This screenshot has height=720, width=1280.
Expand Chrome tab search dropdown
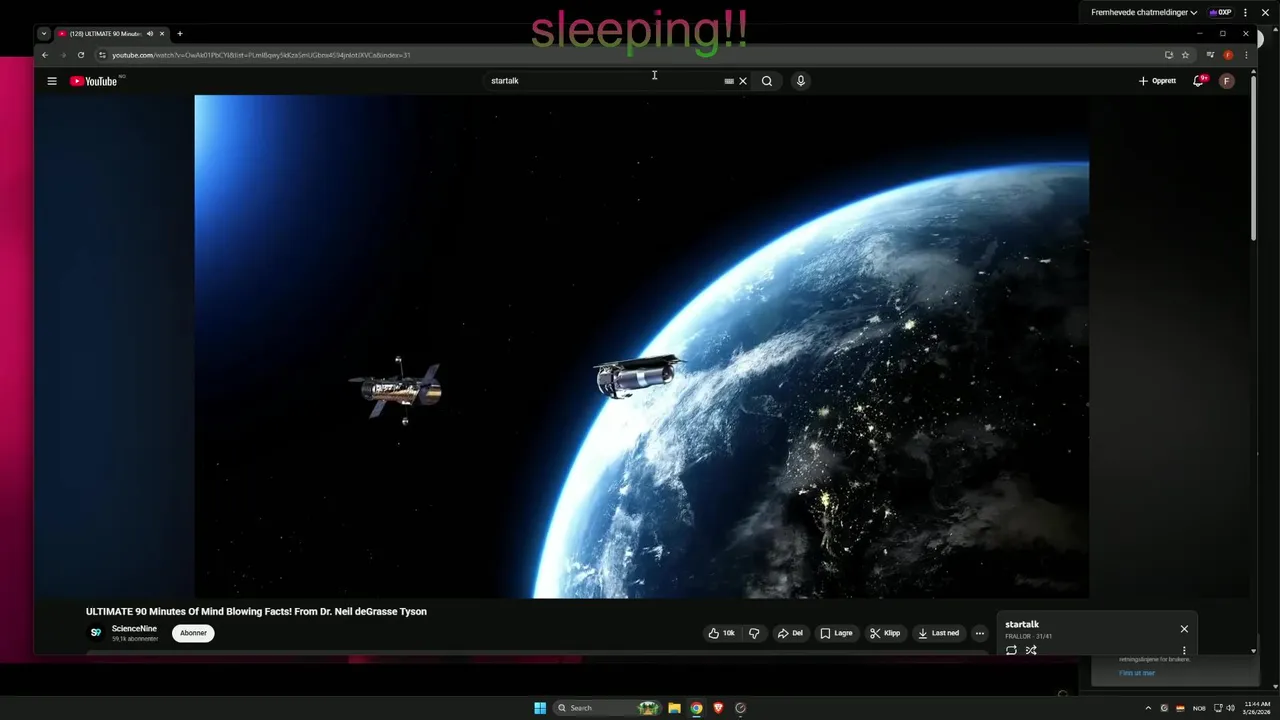click(44, 34)
